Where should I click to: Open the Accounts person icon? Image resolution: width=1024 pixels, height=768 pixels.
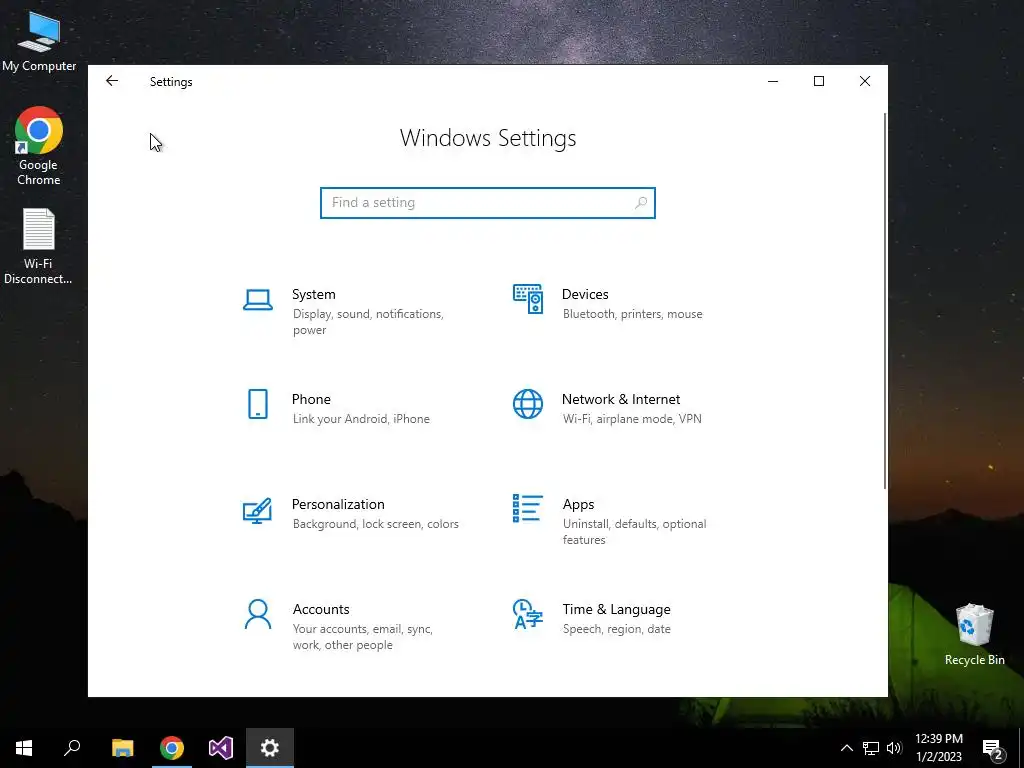[x=258, y=615]
